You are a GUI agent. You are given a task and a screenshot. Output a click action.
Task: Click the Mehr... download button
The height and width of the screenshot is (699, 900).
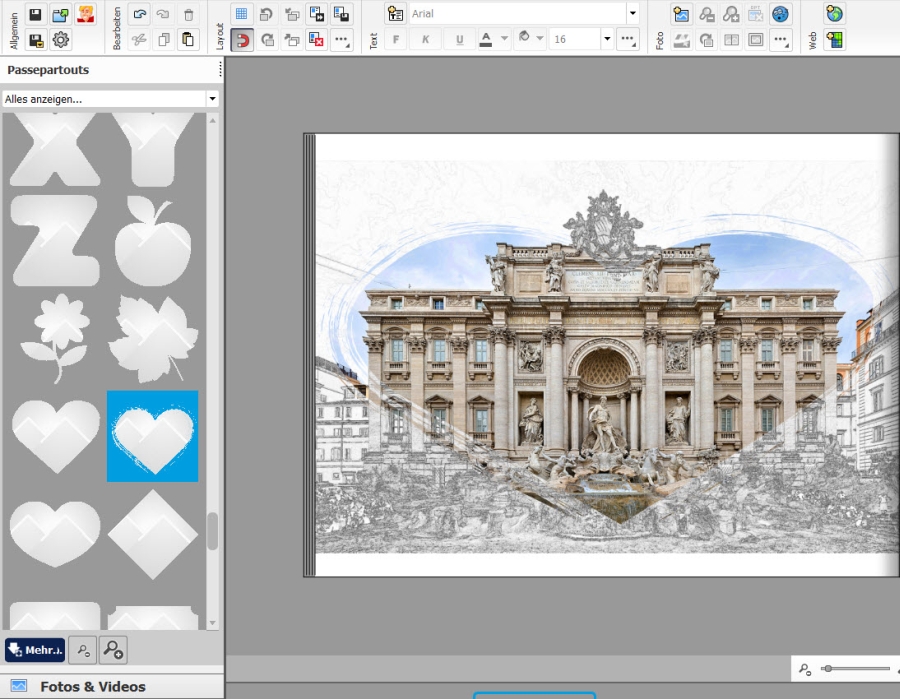tap(35, 650)
